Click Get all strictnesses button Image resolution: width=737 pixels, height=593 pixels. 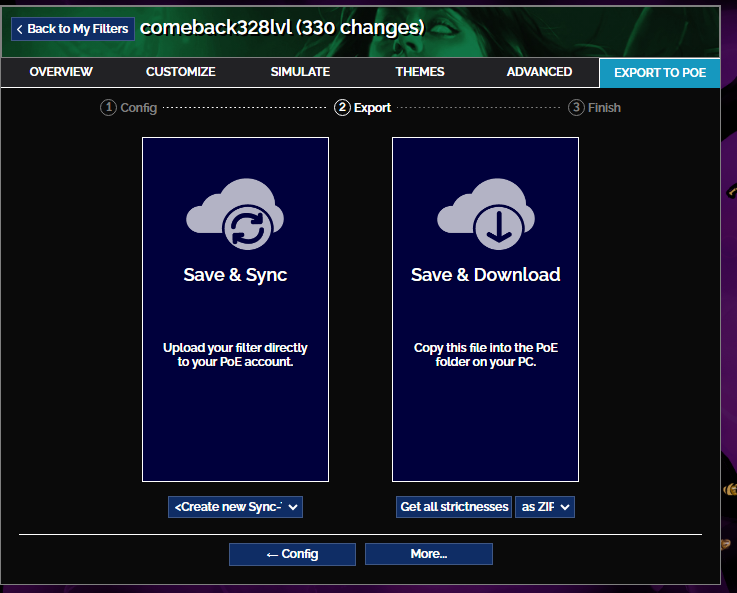[x=454, y=507]
